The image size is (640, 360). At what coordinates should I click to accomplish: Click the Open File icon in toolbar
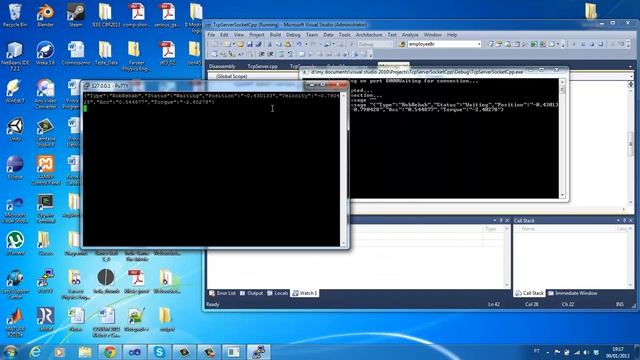pos(240,44)
